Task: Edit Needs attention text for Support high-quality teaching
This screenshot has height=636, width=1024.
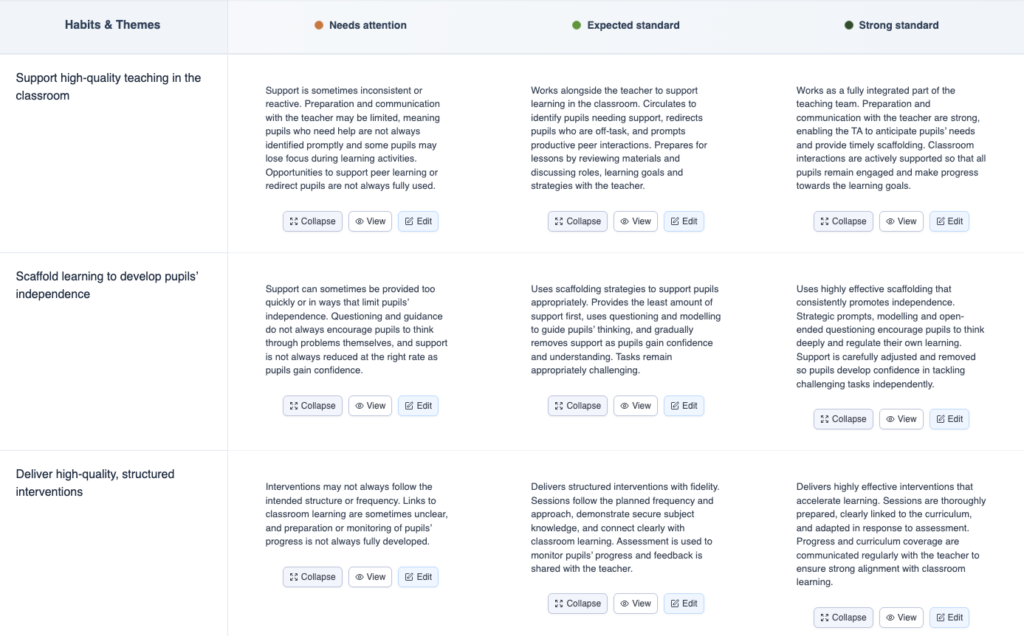Action: [x=418, y=222]
